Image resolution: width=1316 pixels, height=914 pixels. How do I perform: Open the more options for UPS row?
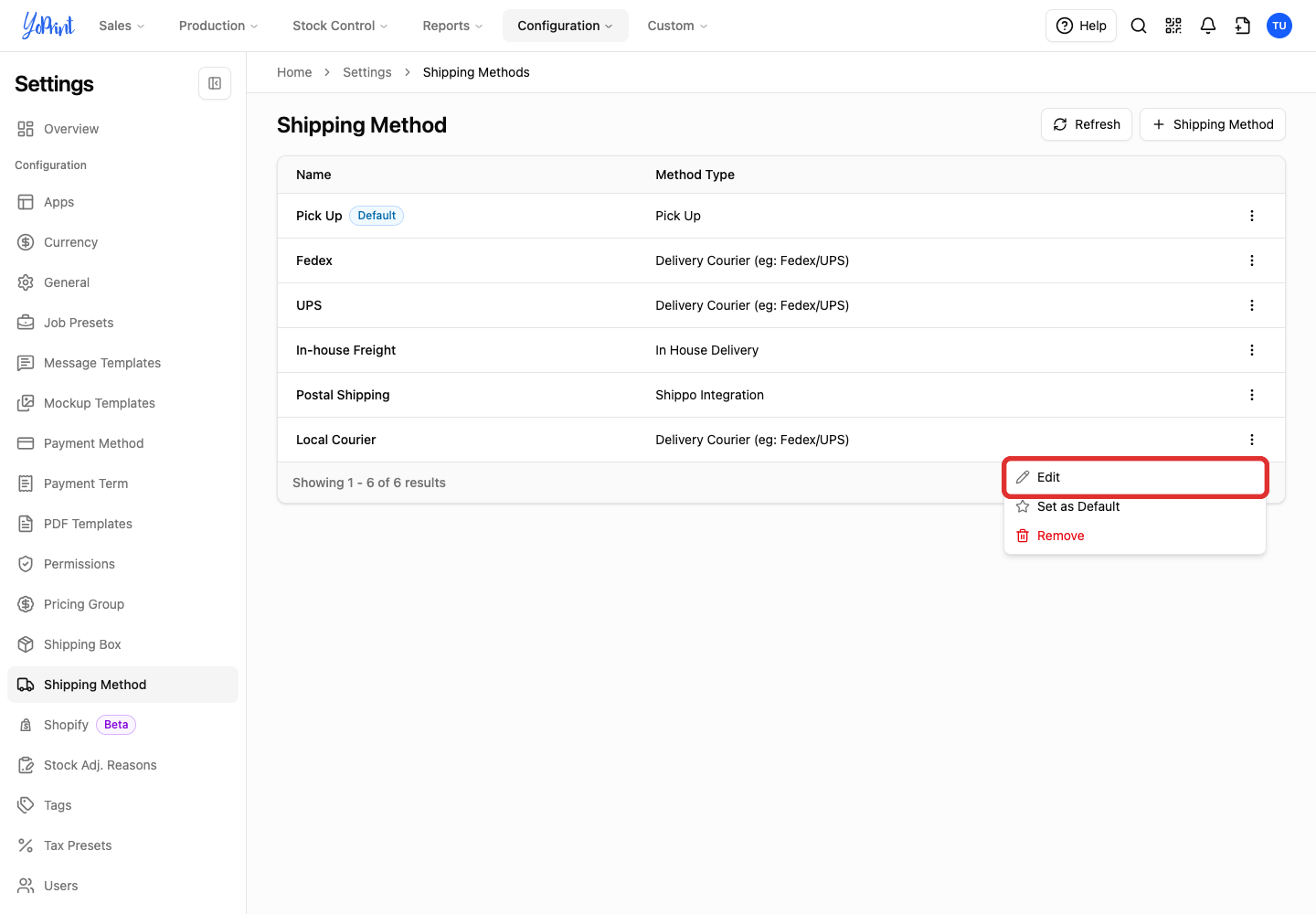click(x=1252, y=305)
